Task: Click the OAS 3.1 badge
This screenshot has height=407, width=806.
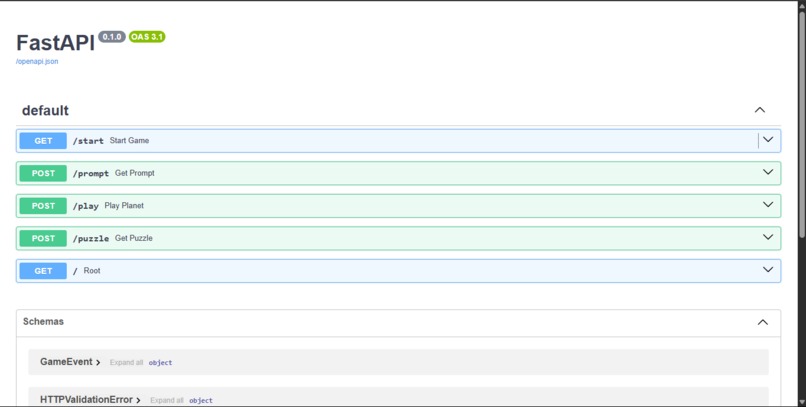Action: pos(147,36)
